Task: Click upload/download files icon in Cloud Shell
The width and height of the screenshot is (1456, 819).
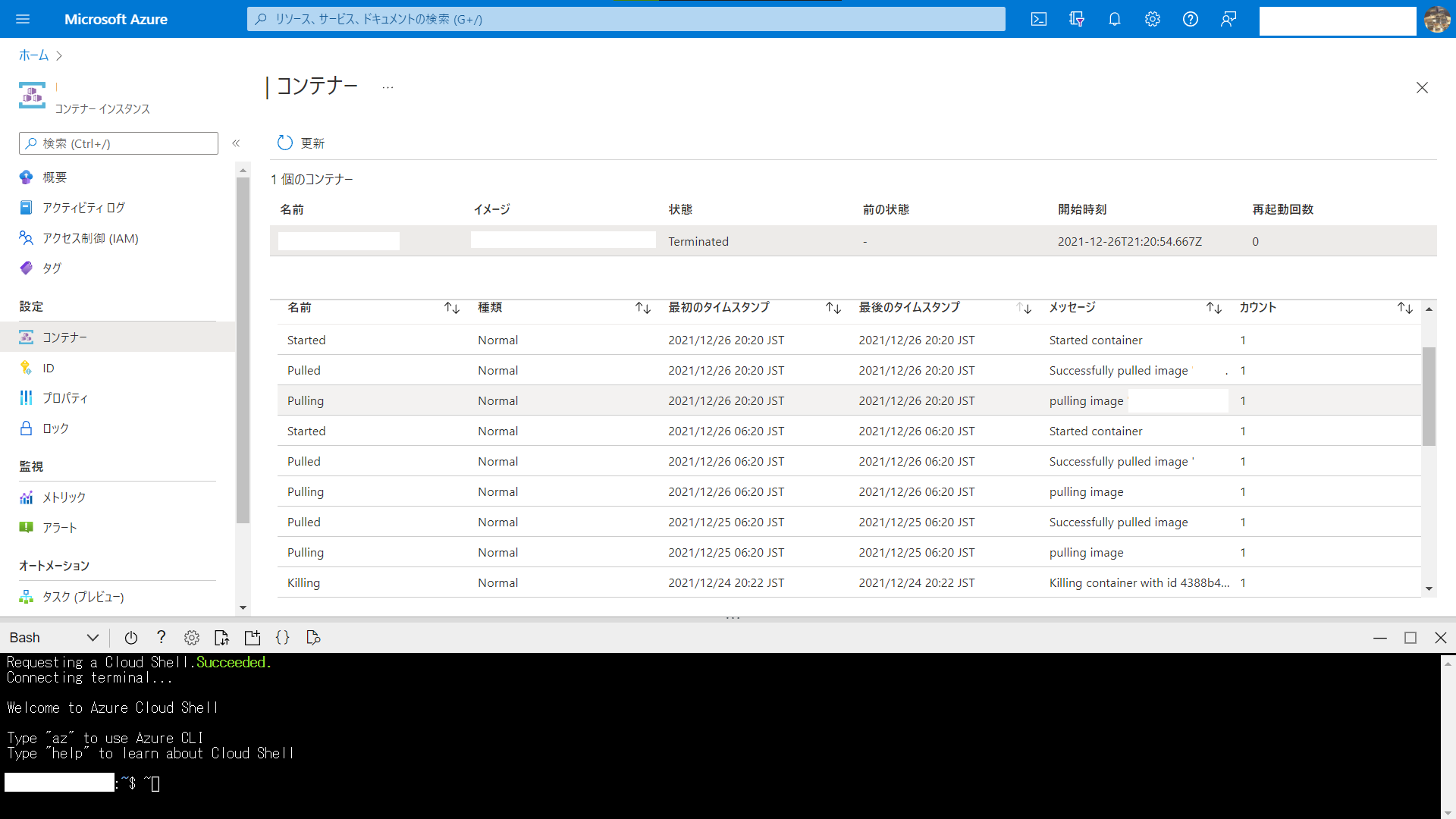Action: 221,638
